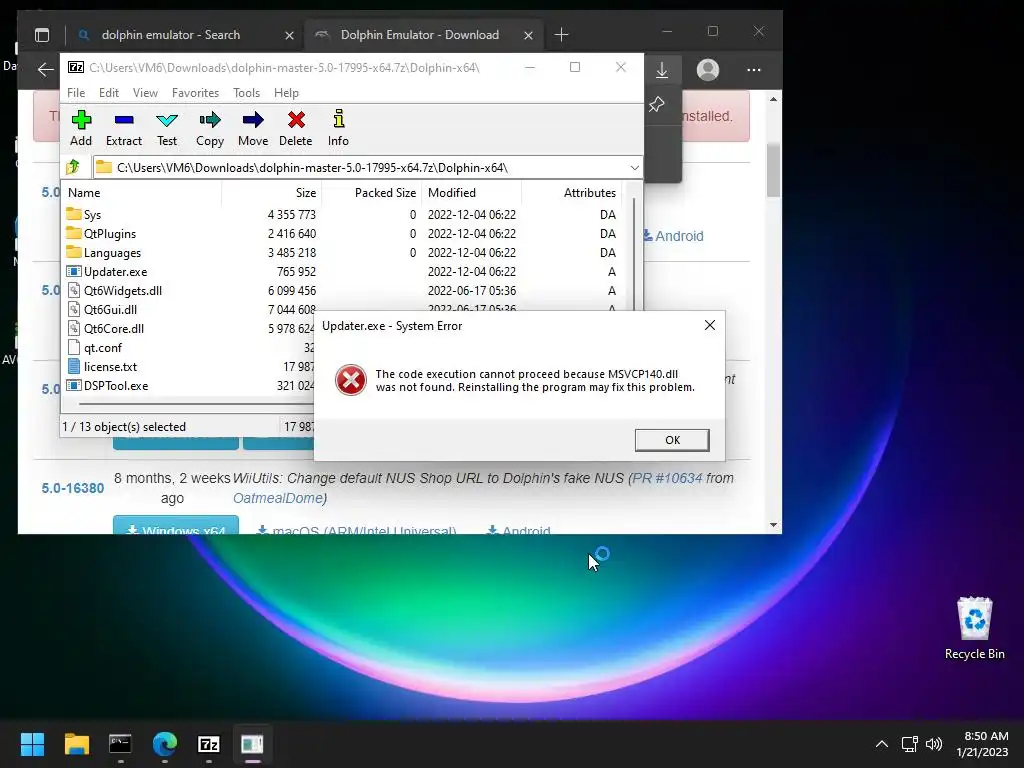Switch to 7-Zip in the taskbar
Image resolution: width=1024 pixels, height=768 pixels.
(208, 744)
